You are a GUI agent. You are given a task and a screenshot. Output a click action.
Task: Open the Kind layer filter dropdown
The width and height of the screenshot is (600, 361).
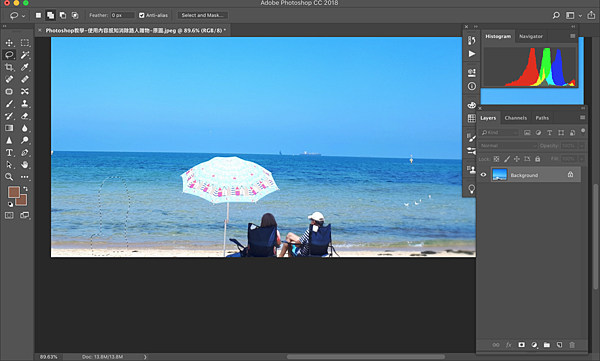pyautogui.click(x=500, y=132)
